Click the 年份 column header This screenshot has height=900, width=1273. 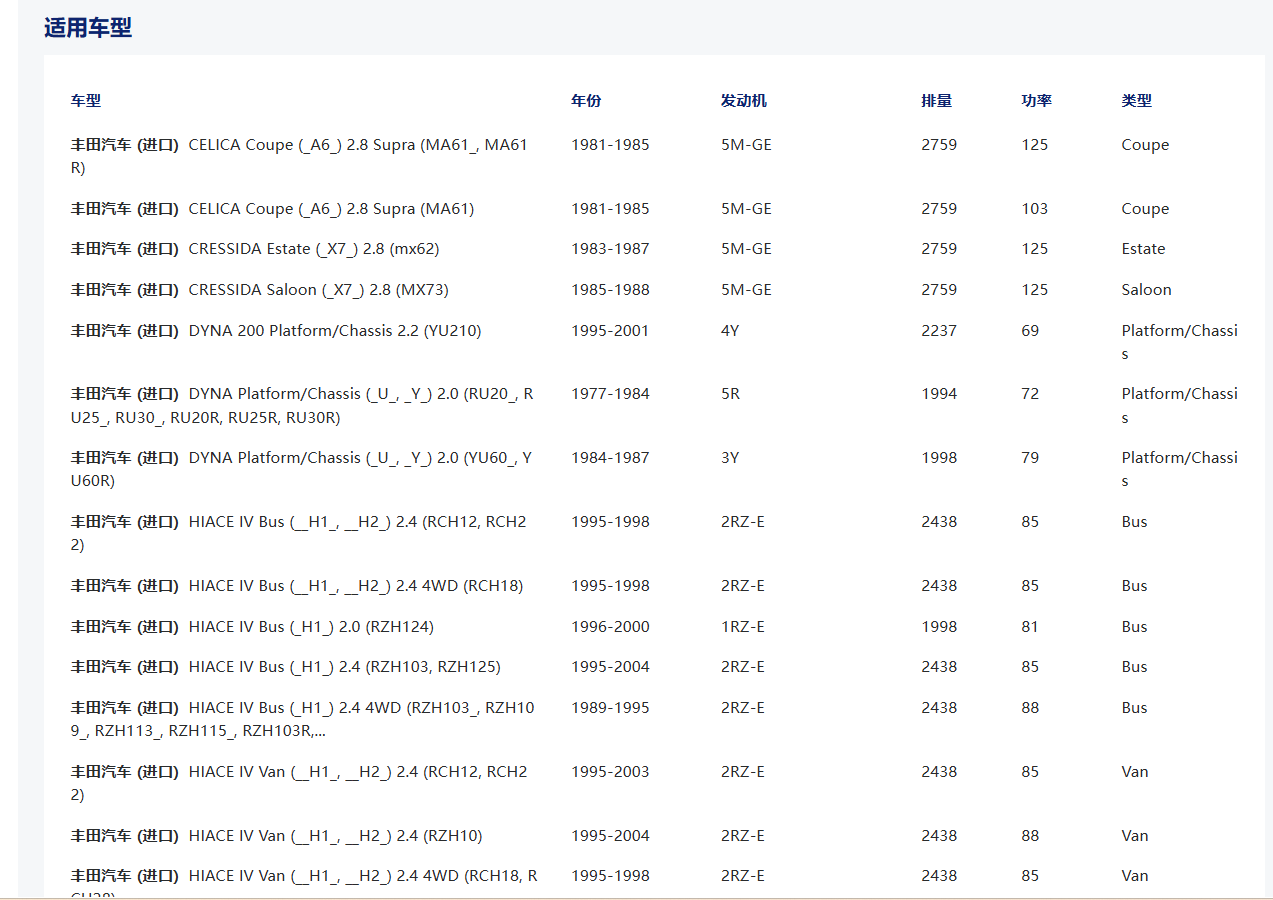point(586,101)
